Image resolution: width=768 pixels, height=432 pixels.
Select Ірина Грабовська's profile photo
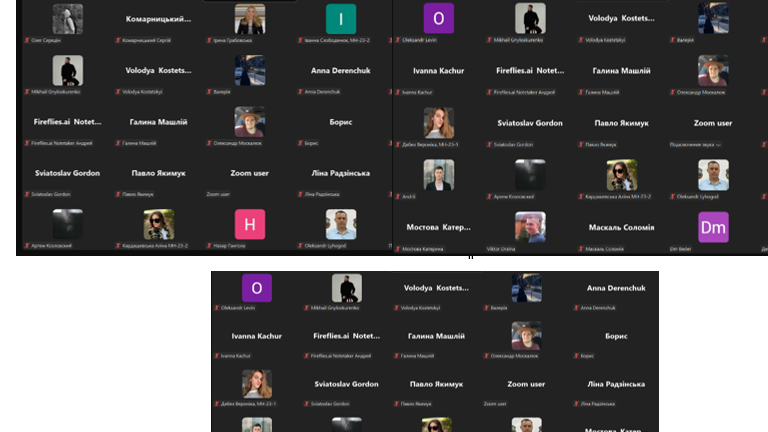pyautogui.click(x=249, y=18)
